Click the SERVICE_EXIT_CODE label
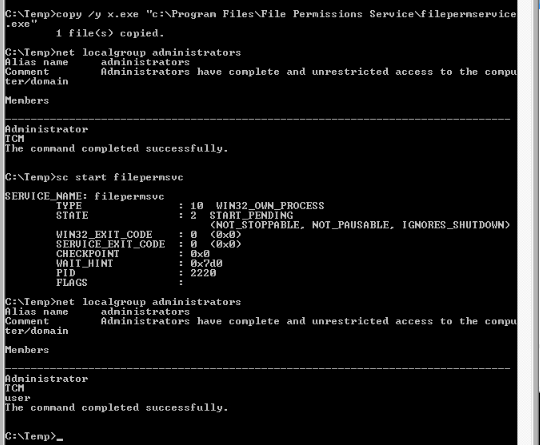This screenshot has width=540, height=445. pos(111,244)
